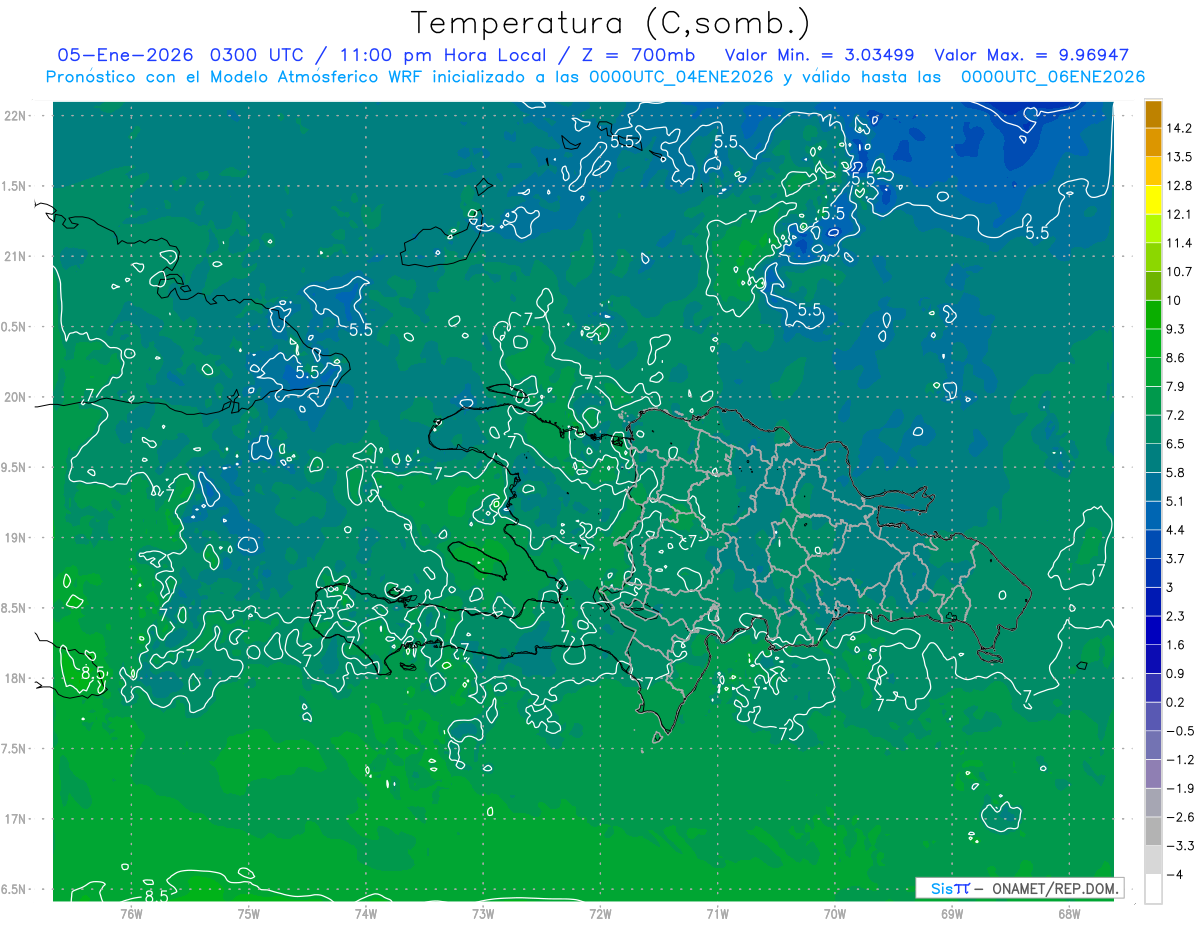Screen dimensions: 1200x927
Task: Click the -4 color scale label
Action: point(1176,875)
